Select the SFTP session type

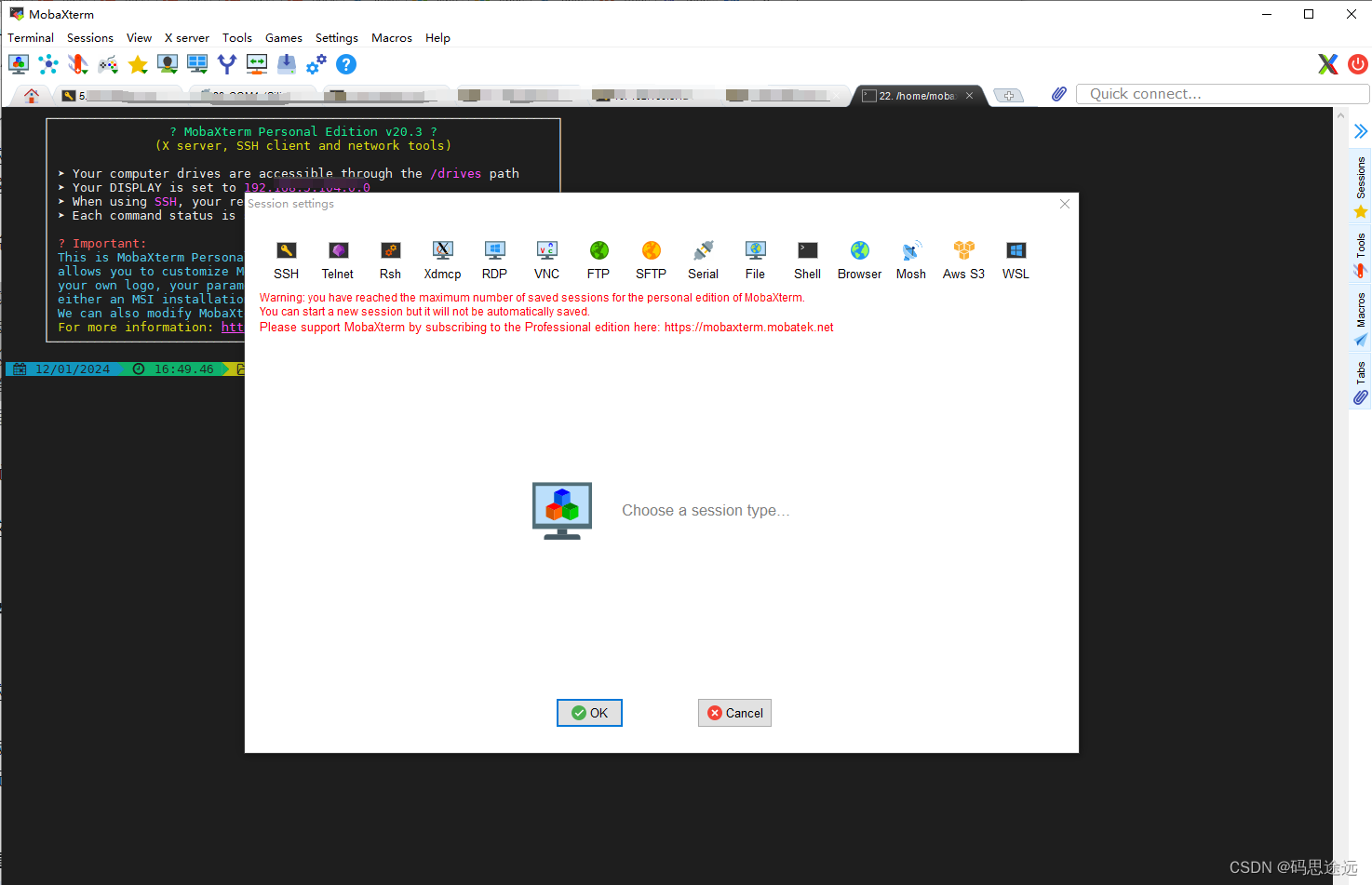click(652, 261)
